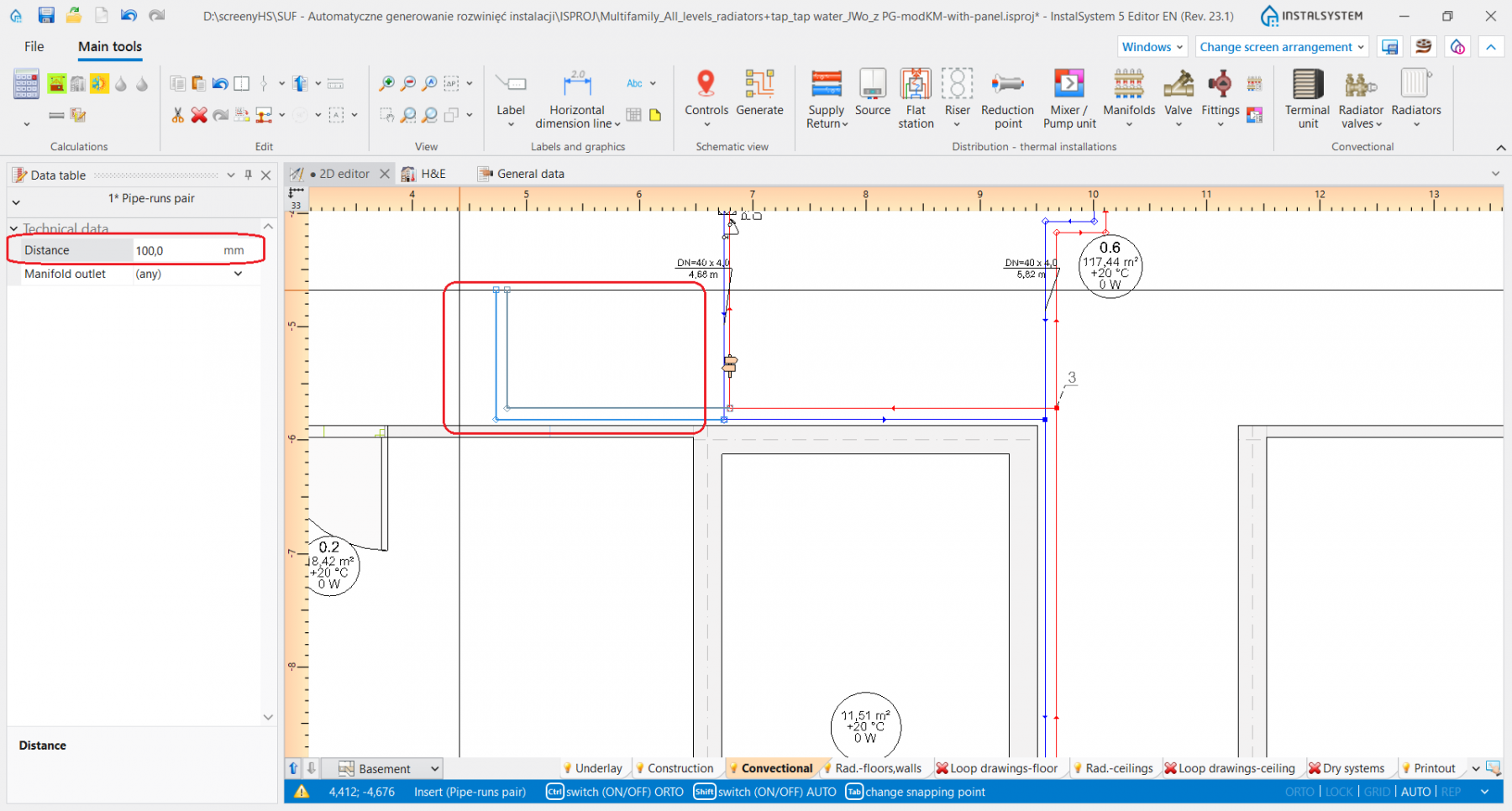1512x811 pixels.
Task: Click the zoom in magnifier icon
Action: [x=386, y=83]
